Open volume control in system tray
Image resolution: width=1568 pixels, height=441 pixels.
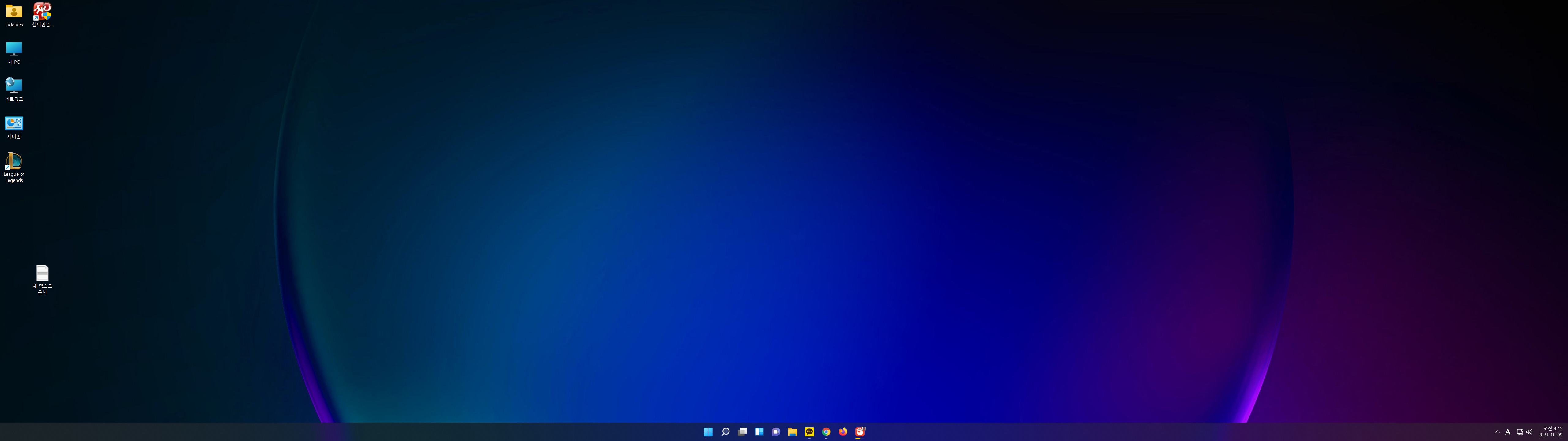point(1529,432)
